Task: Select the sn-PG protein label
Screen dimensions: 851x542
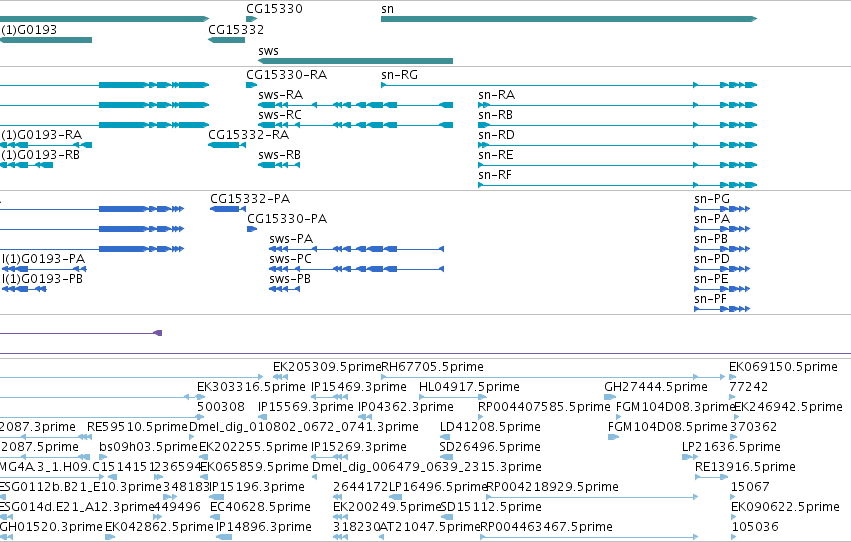Action: (x=712, y=199)
